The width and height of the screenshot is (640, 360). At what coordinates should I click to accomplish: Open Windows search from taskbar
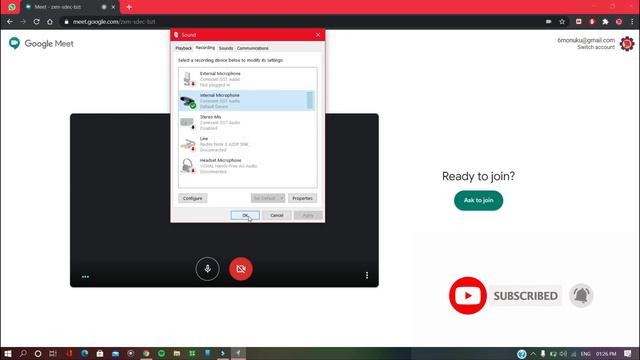click(x=23, y=353)
